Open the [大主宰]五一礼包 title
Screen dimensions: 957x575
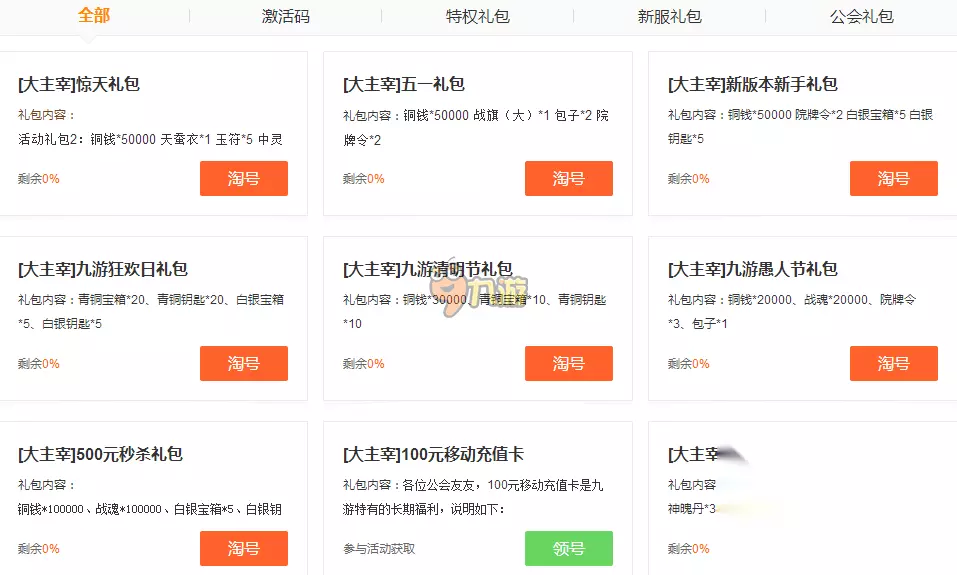click(404, 85)
